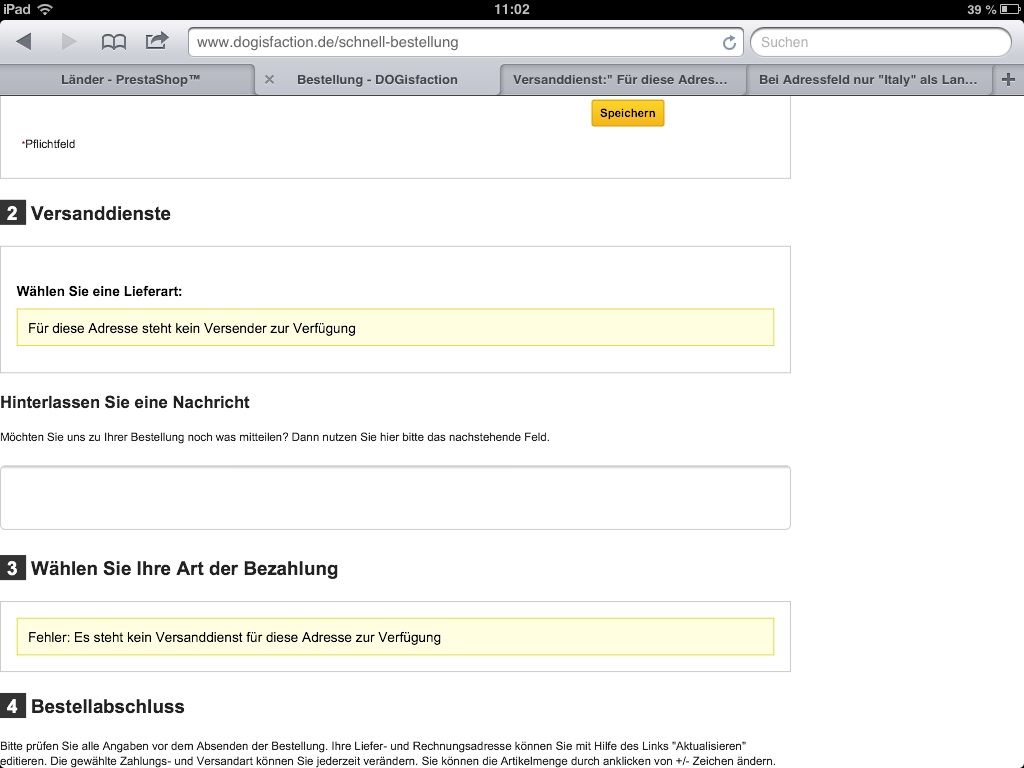Click the yellow Speichern button
The image size is (1024, 768).
628,113
